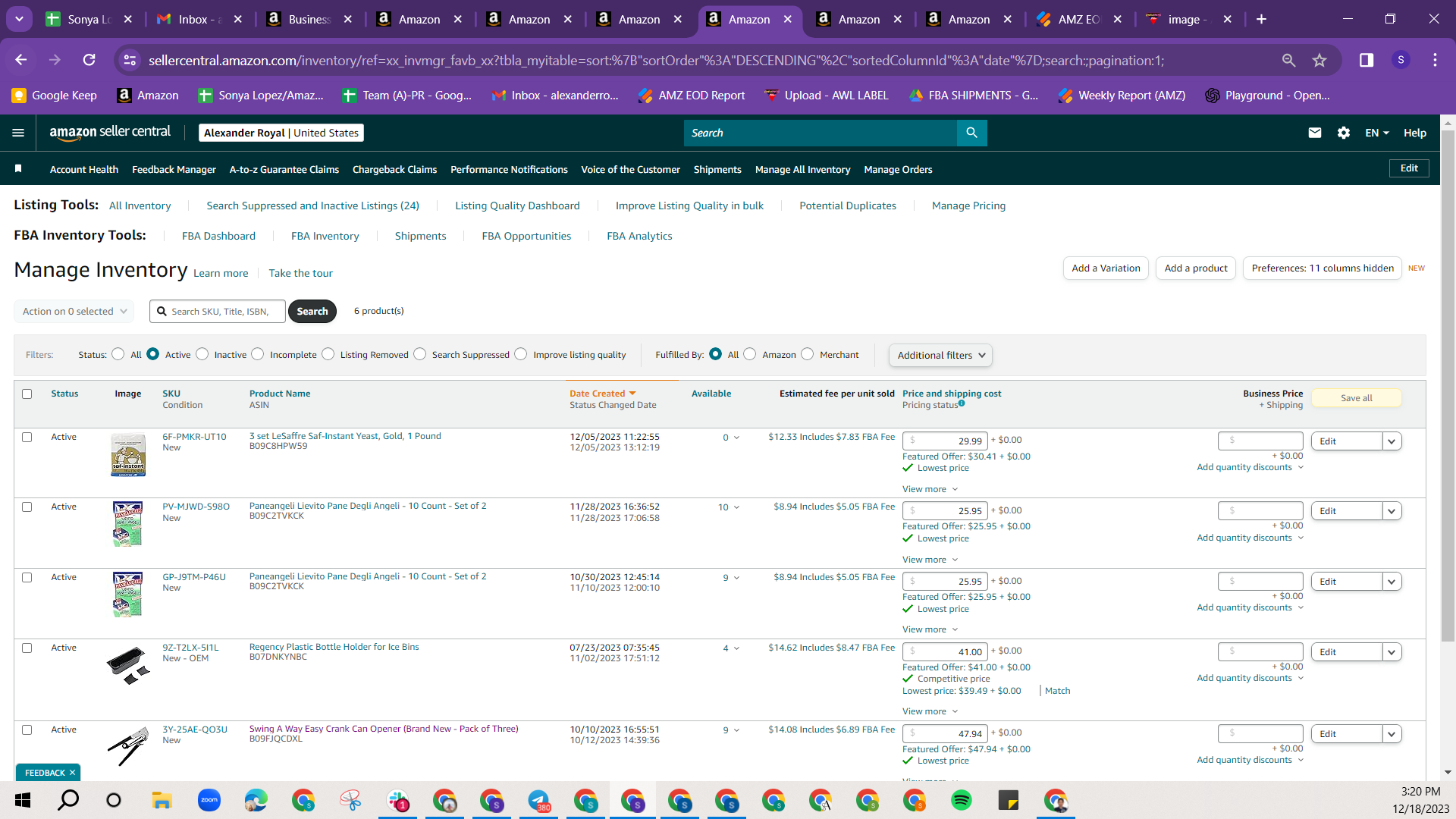
Task: Click the bookmark flag icon in favorites bar
Action: (x=18, y=168)
